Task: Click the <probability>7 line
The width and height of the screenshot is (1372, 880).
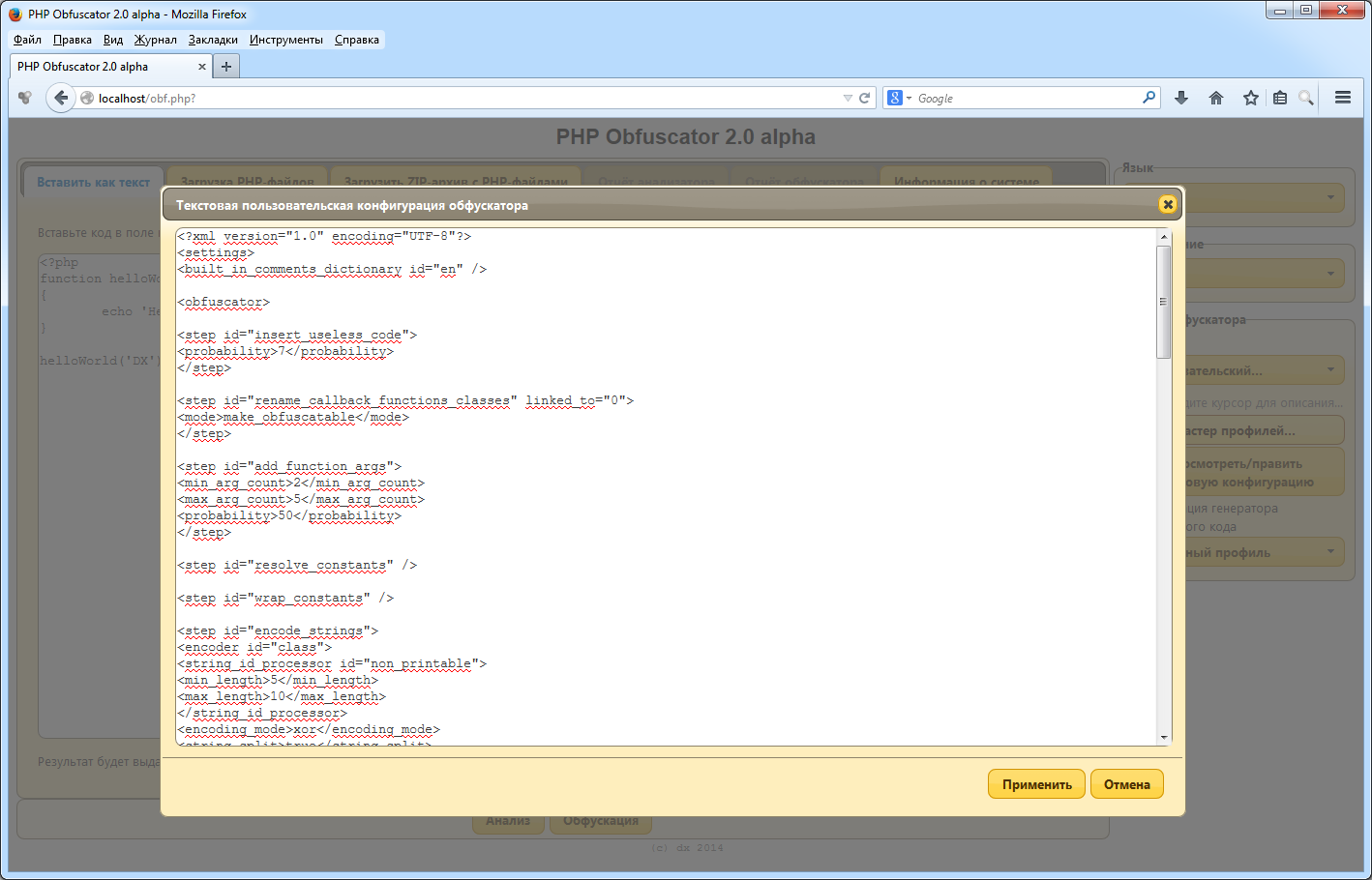Action: (285, 351)
